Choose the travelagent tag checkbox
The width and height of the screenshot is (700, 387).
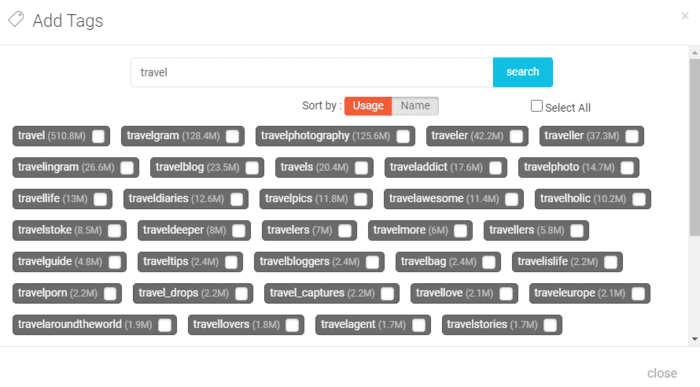[419, 325]
